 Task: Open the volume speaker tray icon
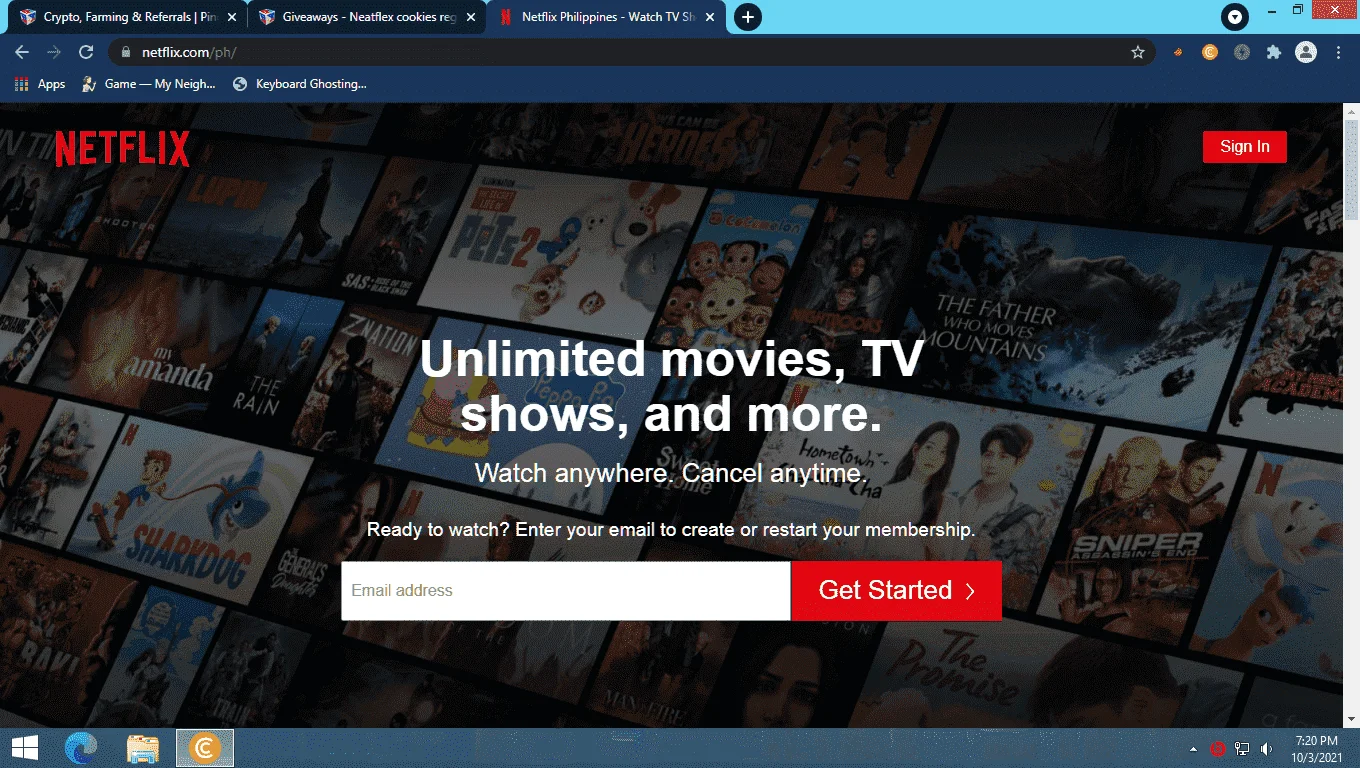pyautogui.click(x=1267, y=748)
